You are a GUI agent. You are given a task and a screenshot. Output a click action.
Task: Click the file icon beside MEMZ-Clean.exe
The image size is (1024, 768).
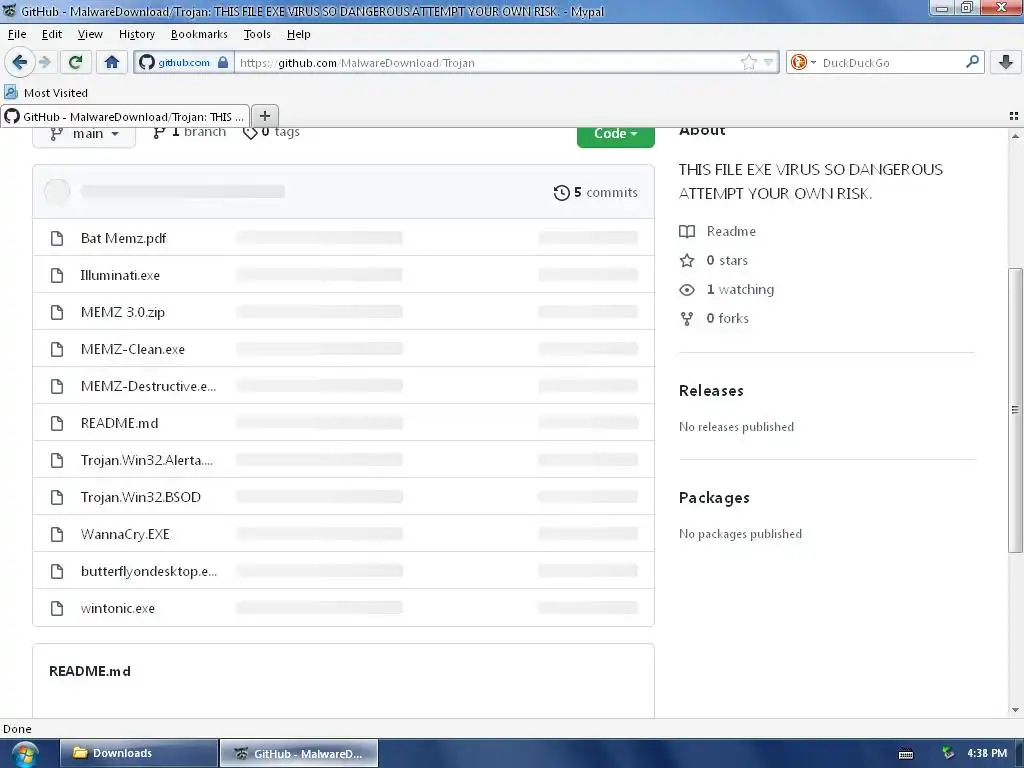tap(57, 349)
